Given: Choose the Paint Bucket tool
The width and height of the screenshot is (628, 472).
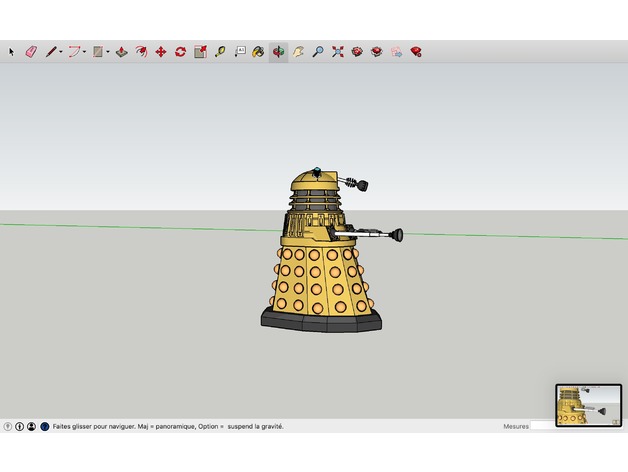Looking at the screenshot, I should [x=258, y=51].
